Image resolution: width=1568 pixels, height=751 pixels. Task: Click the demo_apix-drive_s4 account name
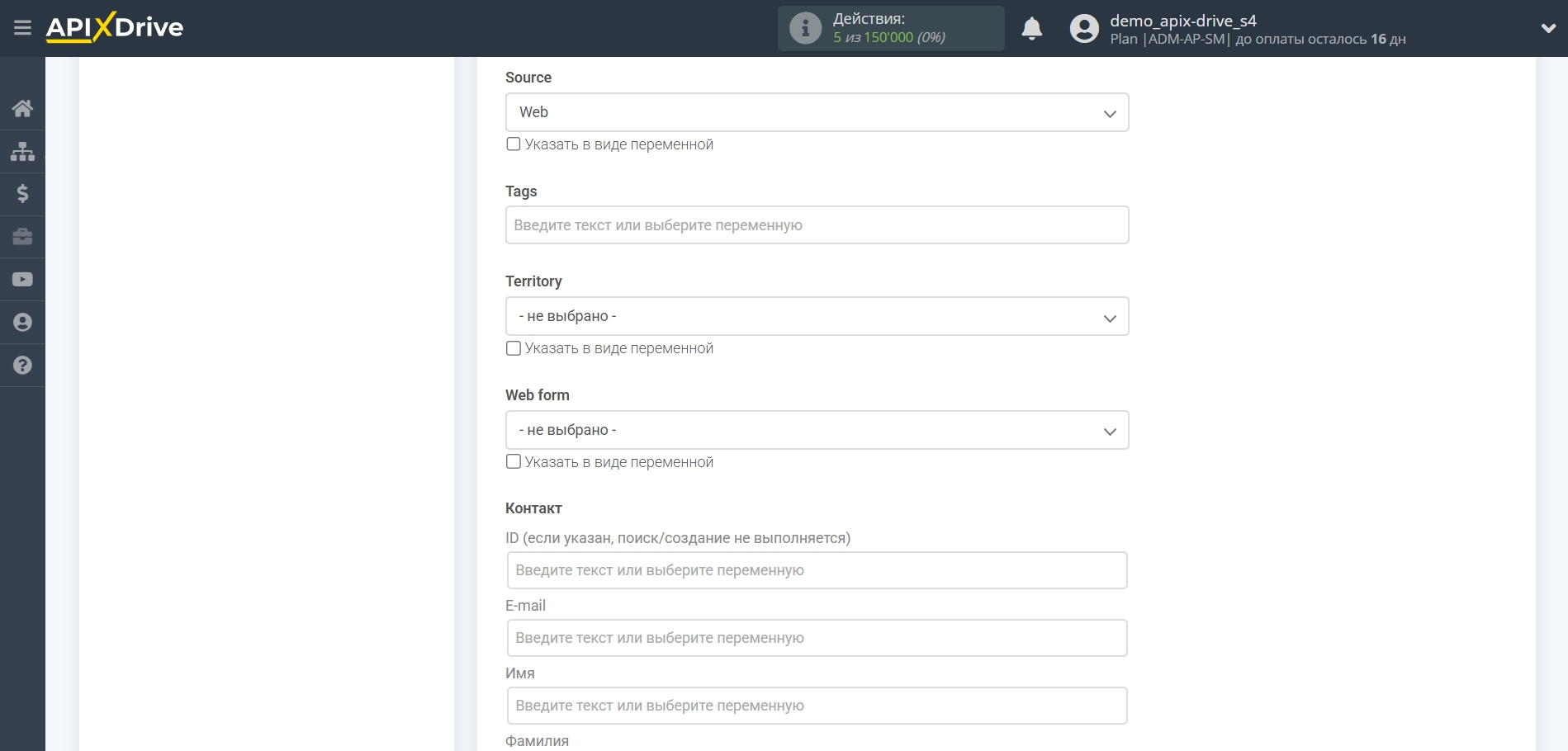[x=1182, y=21]
